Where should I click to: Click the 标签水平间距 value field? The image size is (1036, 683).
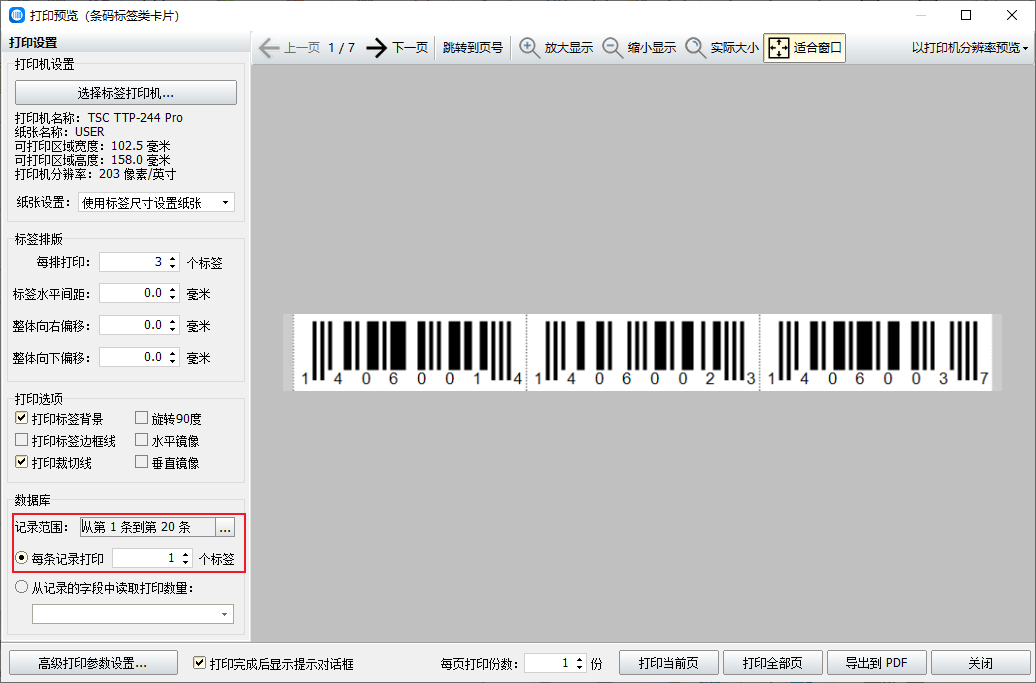[x=133, y=293]
